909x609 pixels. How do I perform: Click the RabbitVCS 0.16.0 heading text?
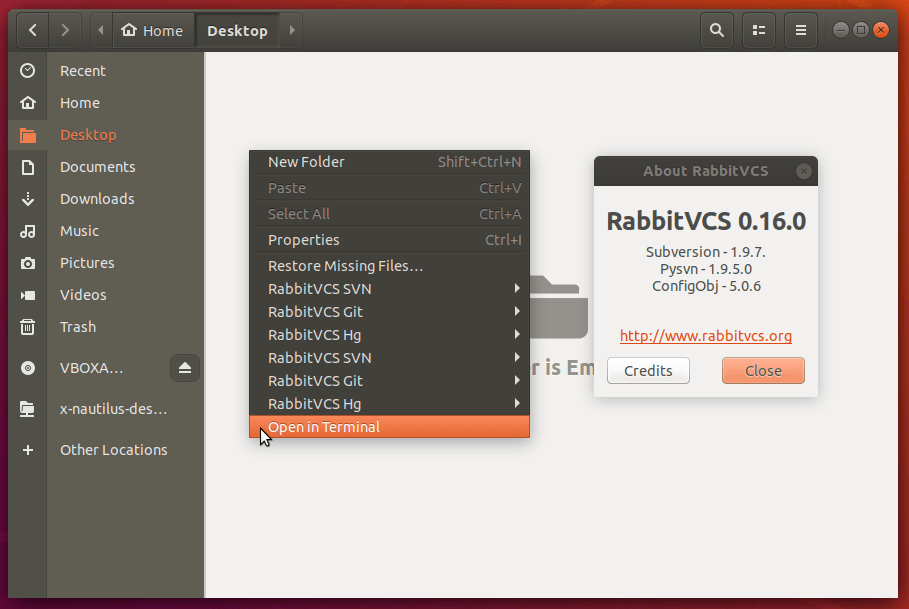706,221
